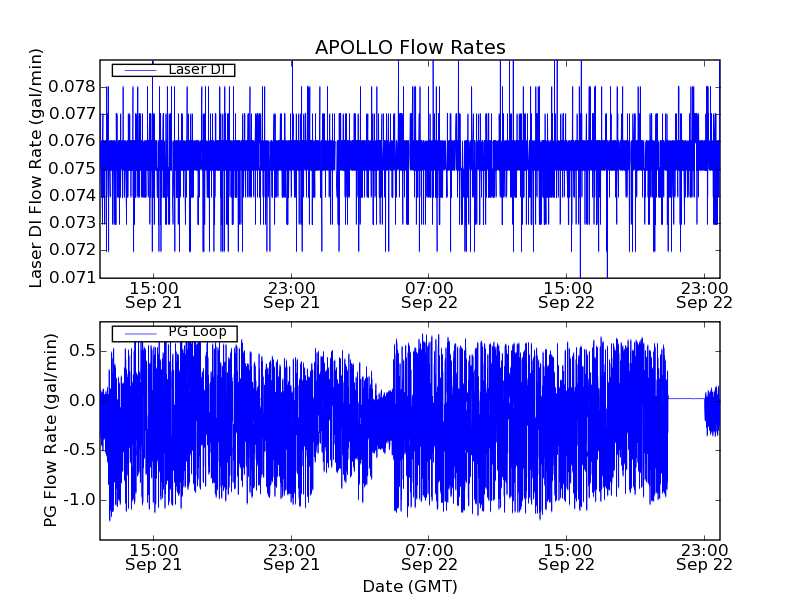Viewport: 800px width, 600px height.
Task: Click bottom chart's 23:00 Sep 22 label
Action: (704, 558)
